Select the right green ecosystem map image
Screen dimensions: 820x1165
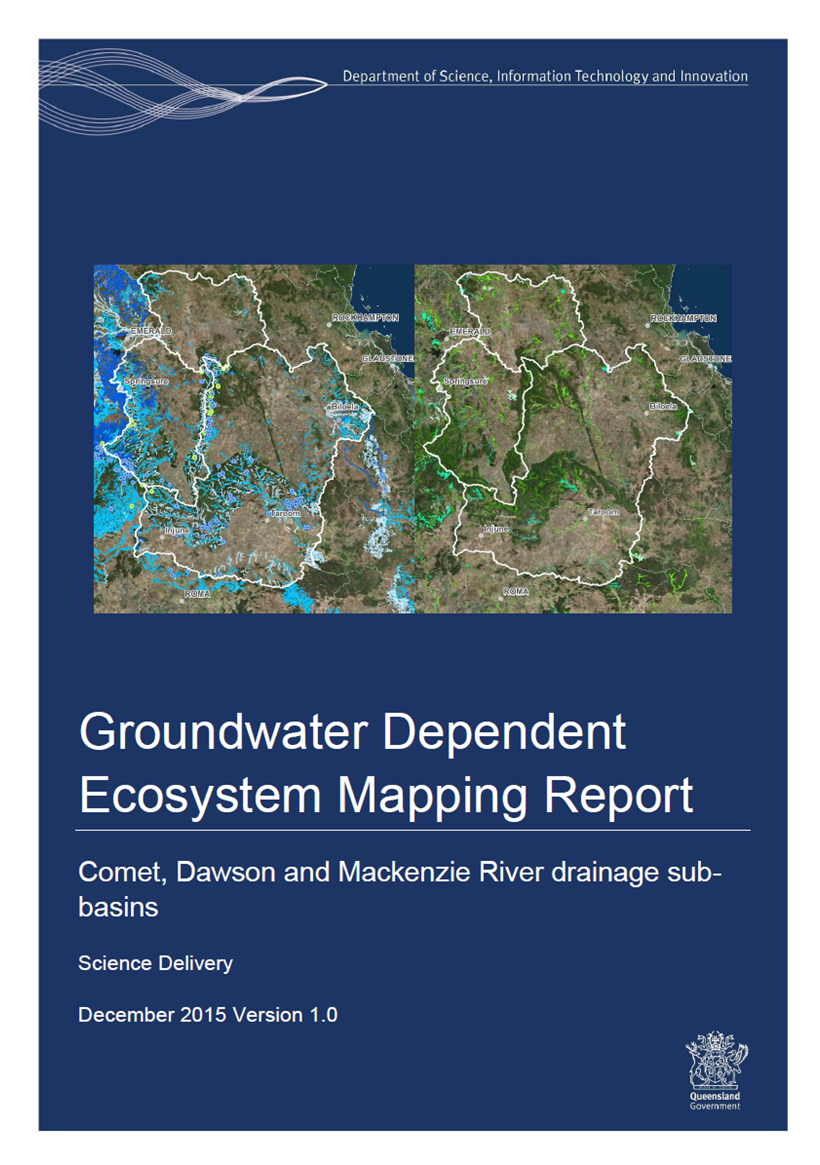tap(572, 438)
